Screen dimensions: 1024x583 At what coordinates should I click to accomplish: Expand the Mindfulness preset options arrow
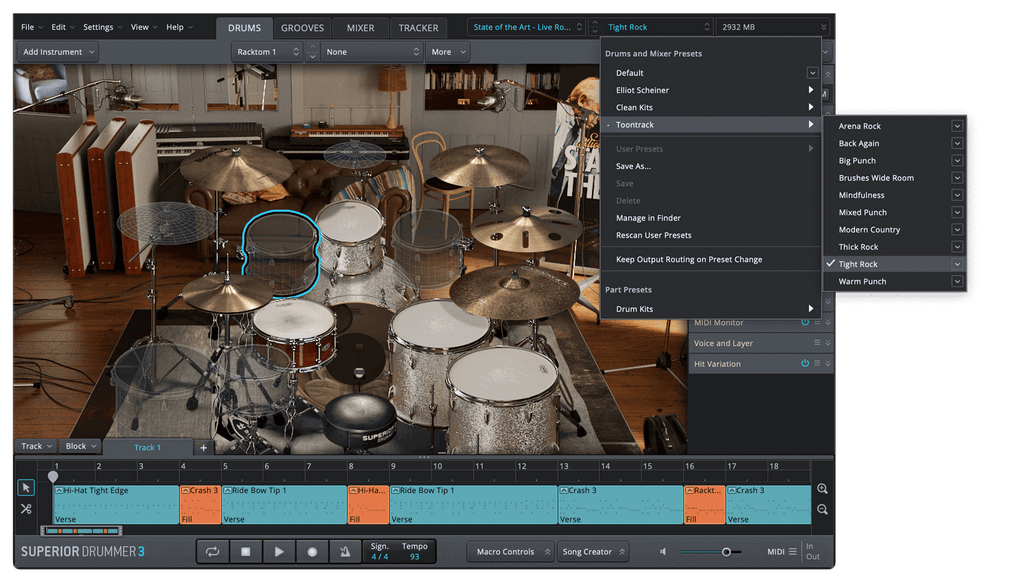pos(957,195)
